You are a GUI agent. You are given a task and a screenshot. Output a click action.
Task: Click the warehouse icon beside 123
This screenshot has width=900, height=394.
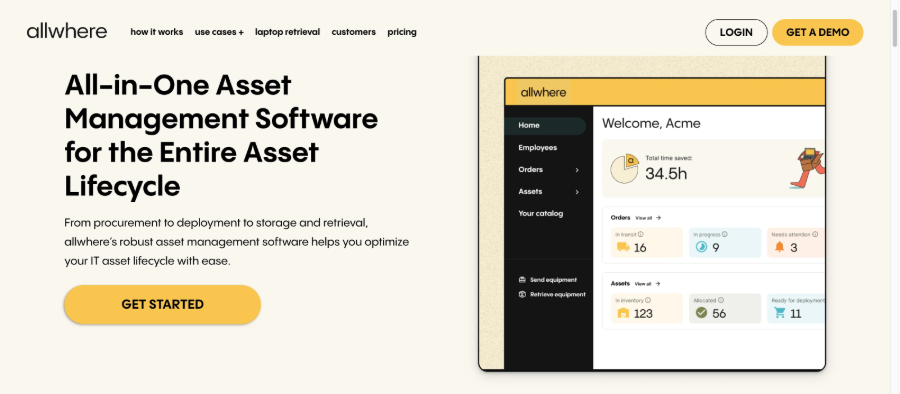623,313
